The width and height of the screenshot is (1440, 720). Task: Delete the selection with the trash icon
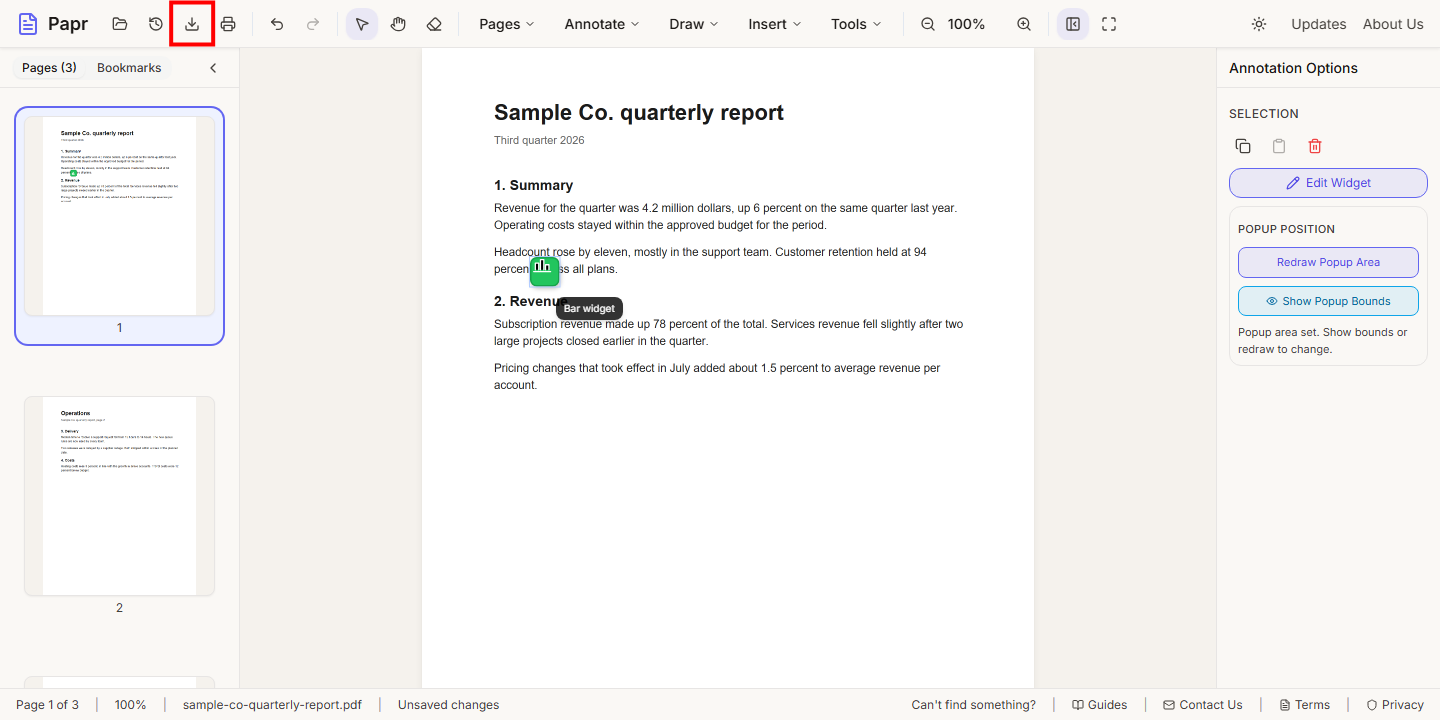[x=1315, y=146]
